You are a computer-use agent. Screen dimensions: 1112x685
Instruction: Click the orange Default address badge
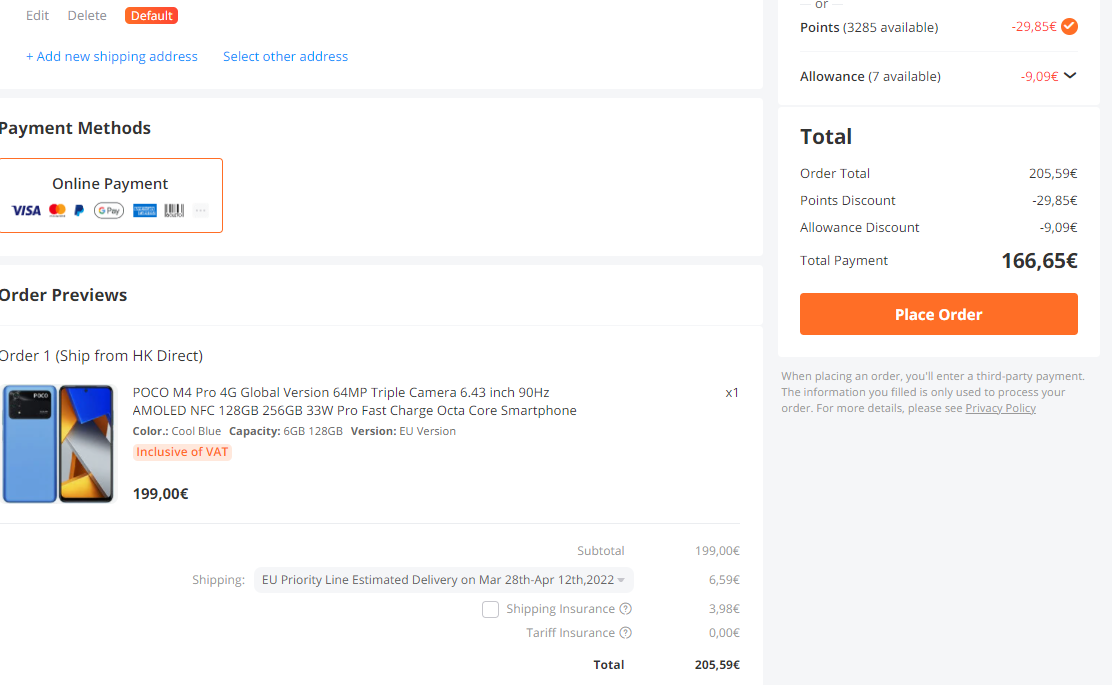[152, 16]
